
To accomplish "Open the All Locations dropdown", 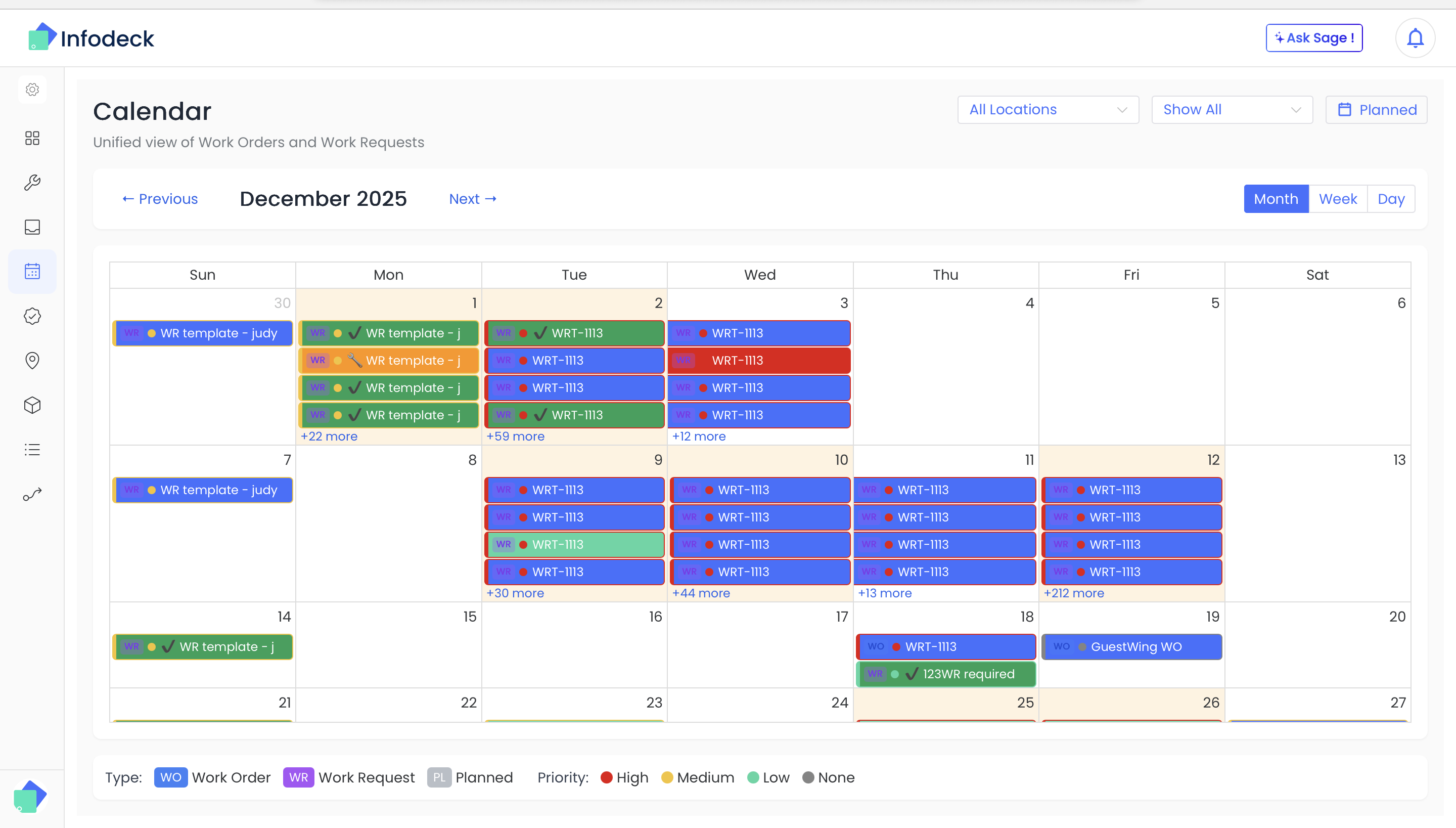I will coord(1048,109).
